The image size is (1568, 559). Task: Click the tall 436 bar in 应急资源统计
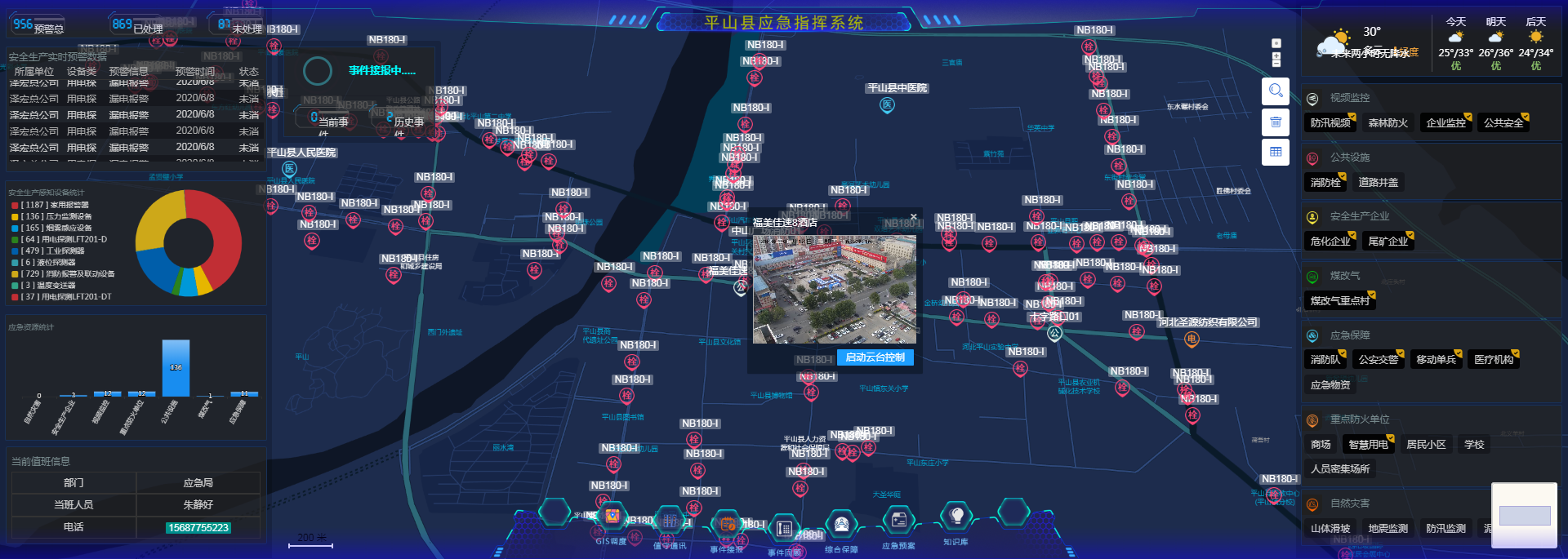pos(176,368)
